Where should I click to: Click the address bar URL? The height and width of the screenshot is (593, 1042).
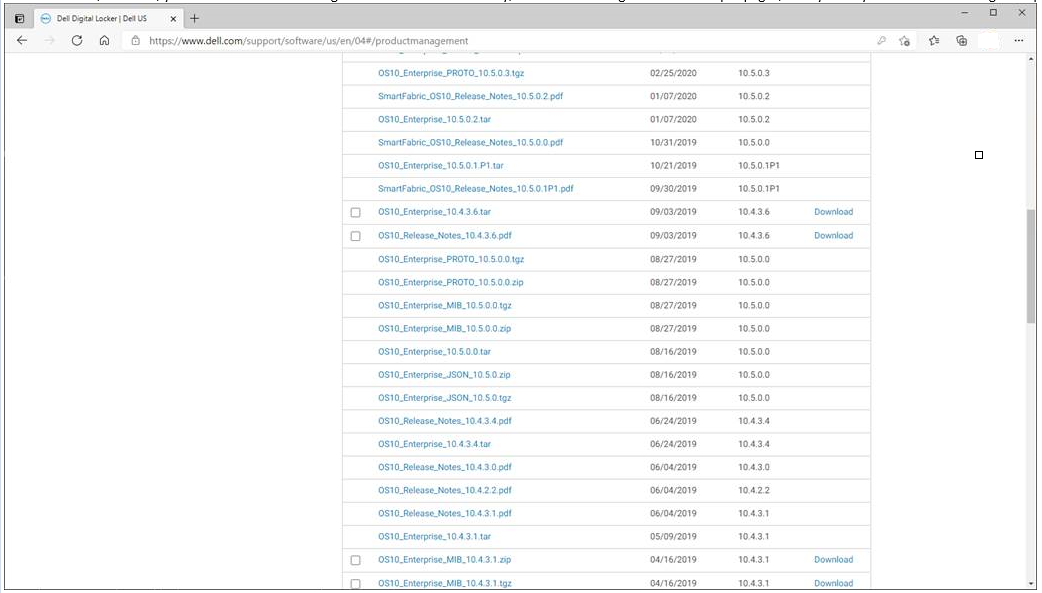(x=308, y=41)
